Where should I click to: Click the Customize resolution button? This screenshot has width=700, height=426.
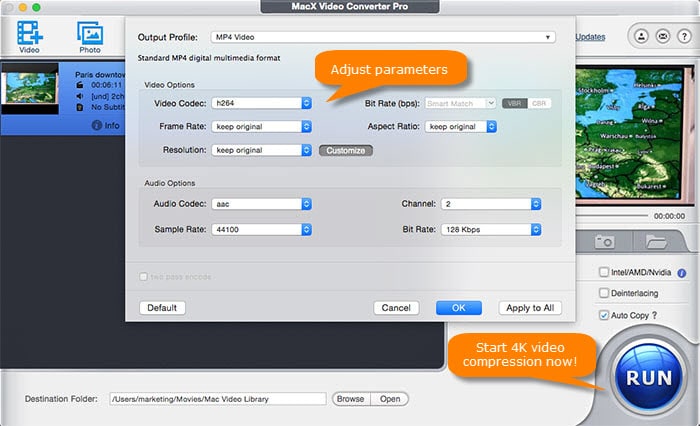pos(346,150)
